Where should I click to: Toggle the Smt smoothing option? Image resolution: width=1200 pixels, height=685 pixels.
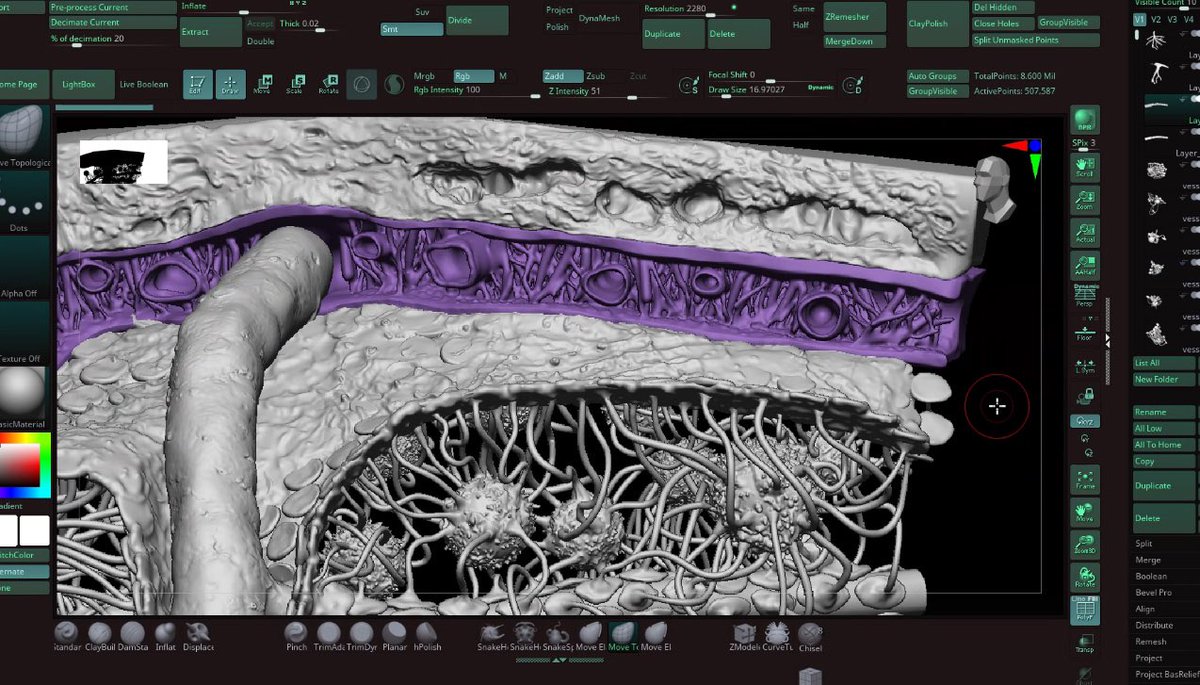[x=412, y=29]
